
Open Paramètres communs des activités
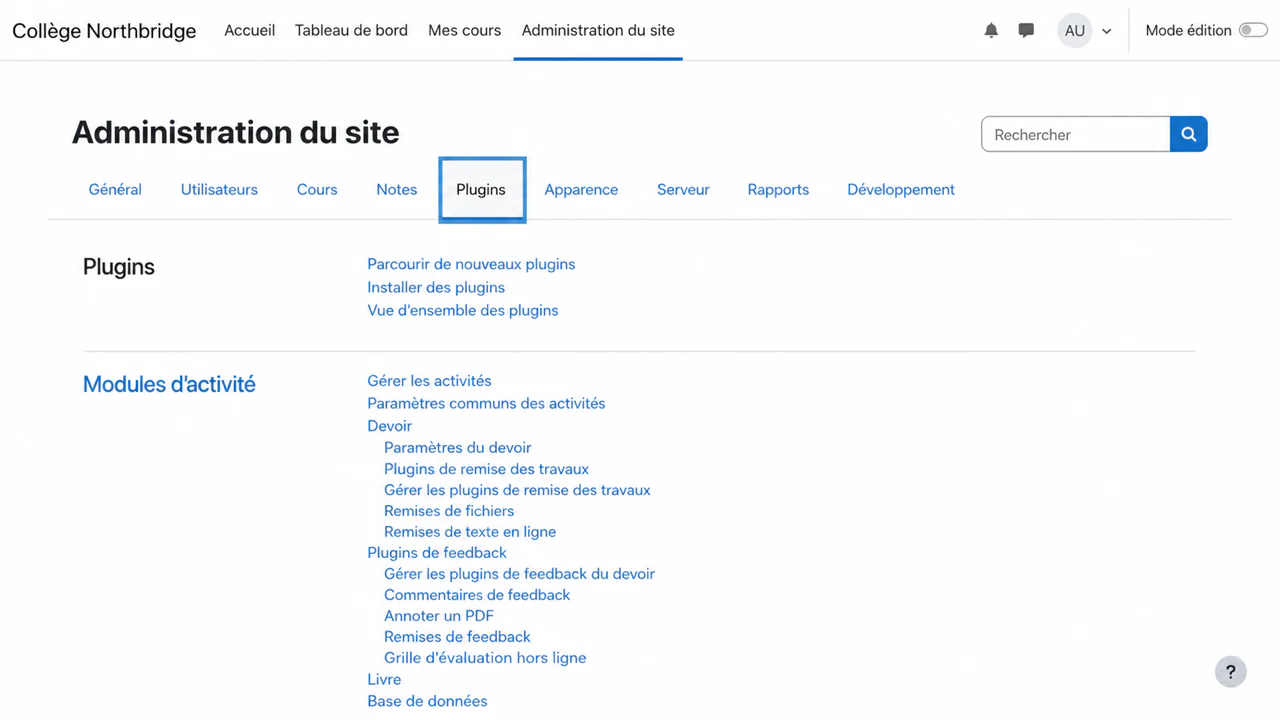[486, 403]
